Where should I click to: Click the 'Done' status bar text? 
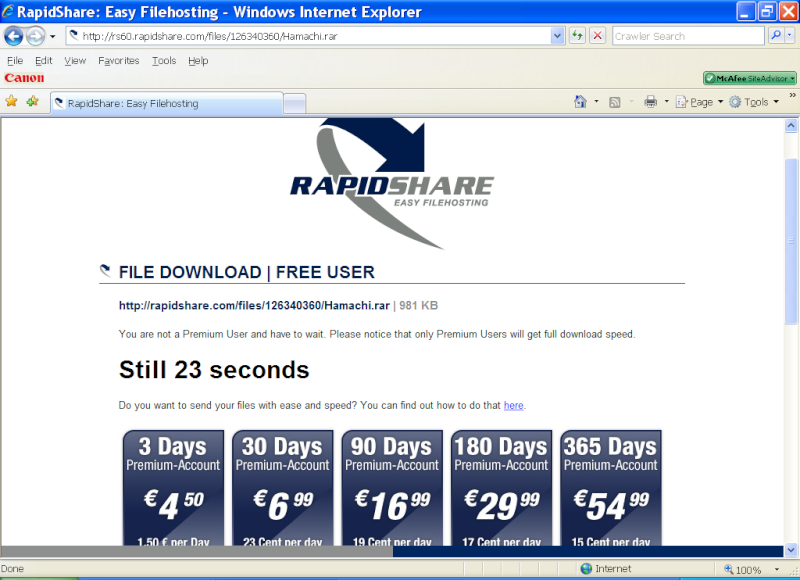tap(12, 569)
